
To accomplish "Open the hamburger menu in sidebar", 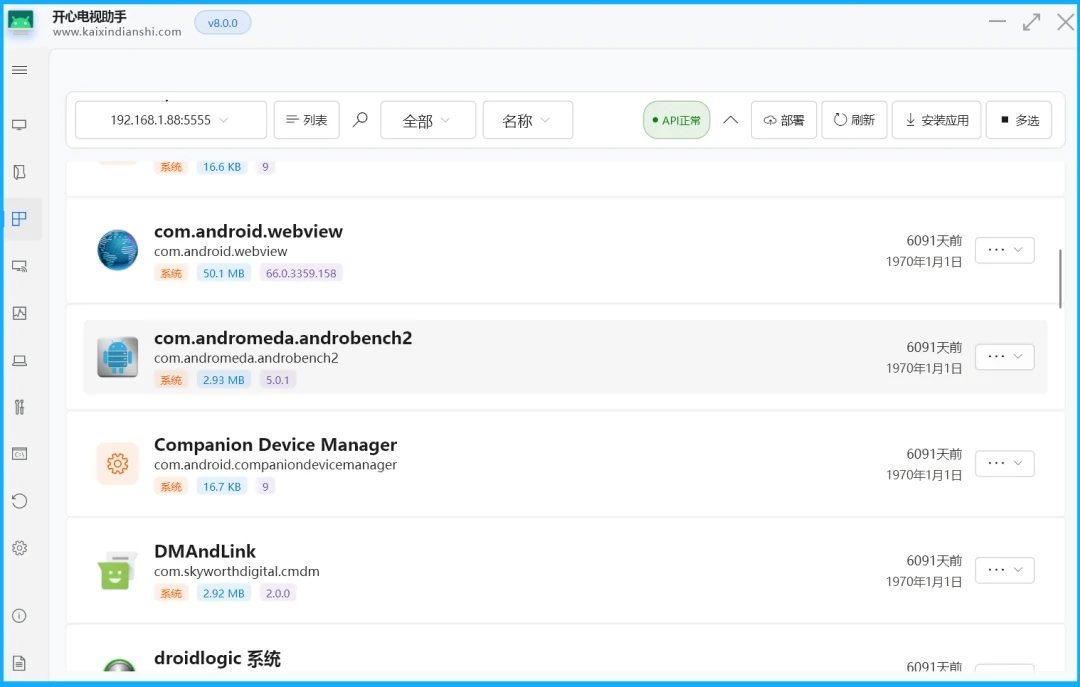I will click(19, 70).
